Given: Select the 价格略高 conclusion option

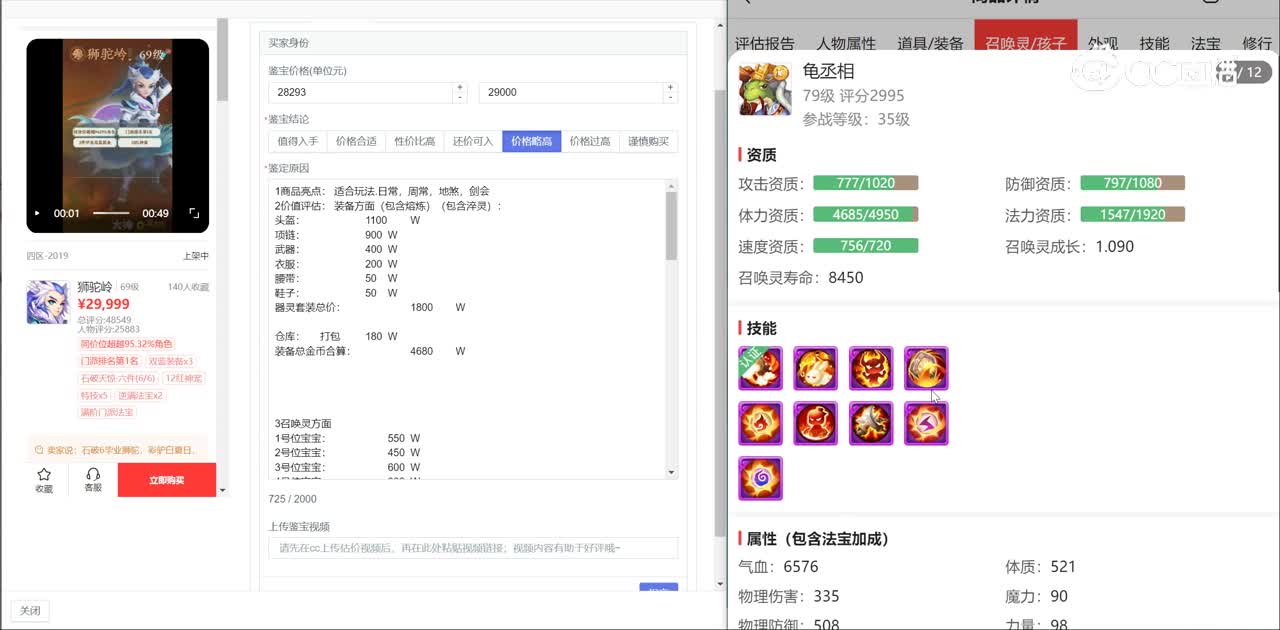Looking at the screenshot, I should click(x=532, y=141).
